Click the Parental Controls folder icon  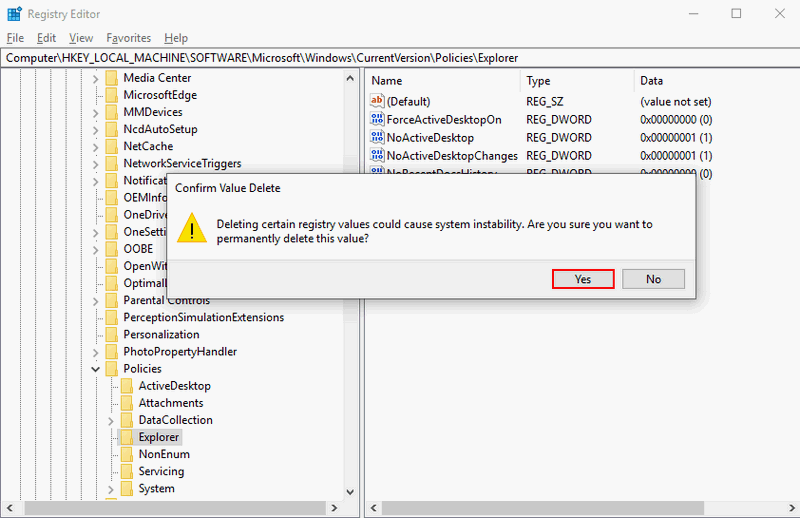112,300
